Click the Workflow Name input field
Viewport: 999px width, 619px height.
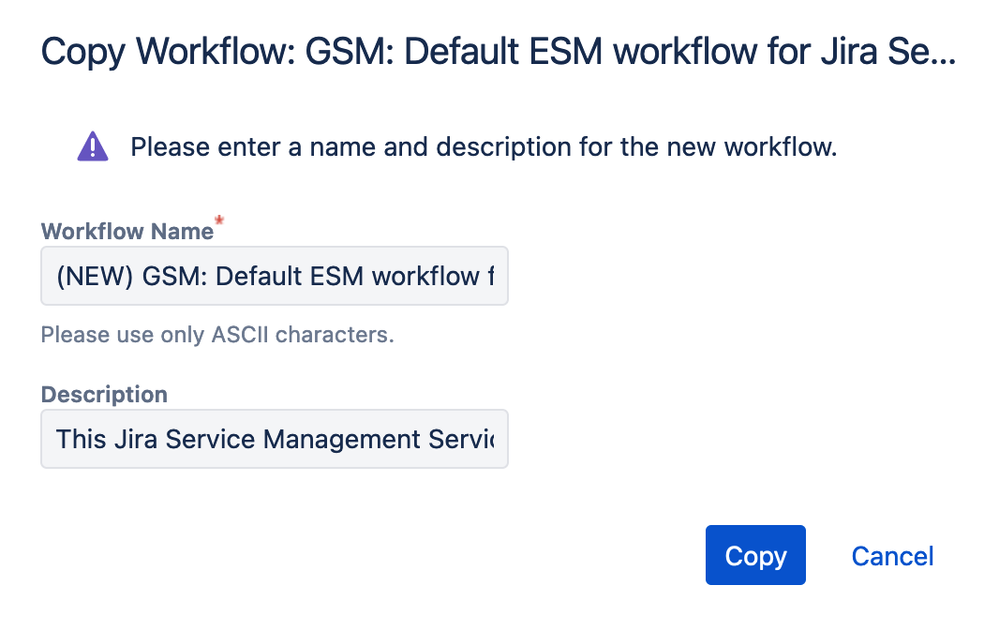(x=275, y=276)
